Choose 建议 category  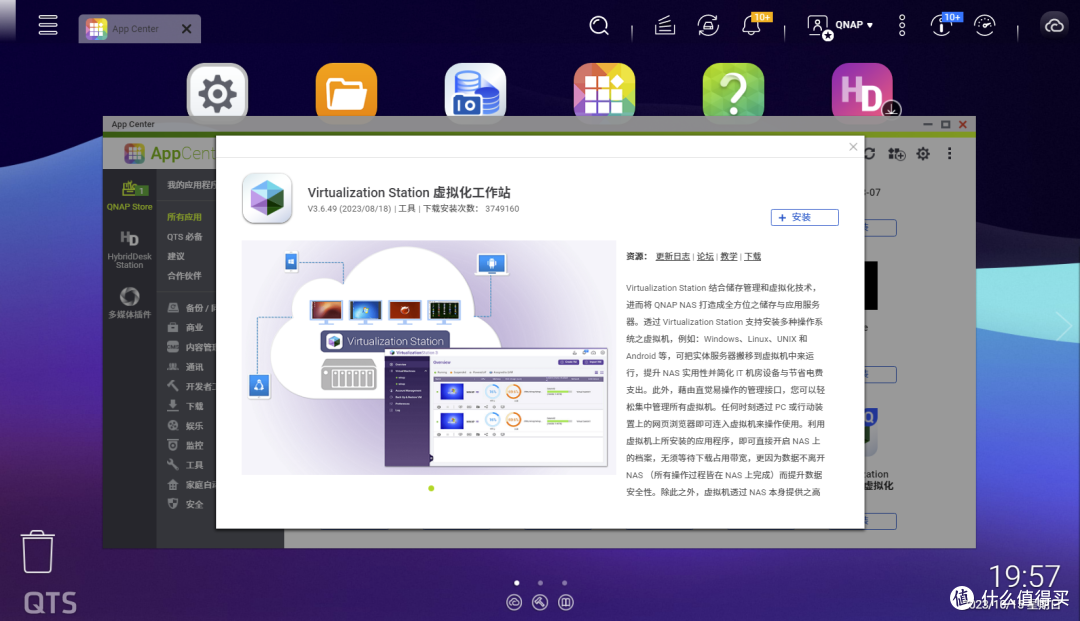(176, 256)
